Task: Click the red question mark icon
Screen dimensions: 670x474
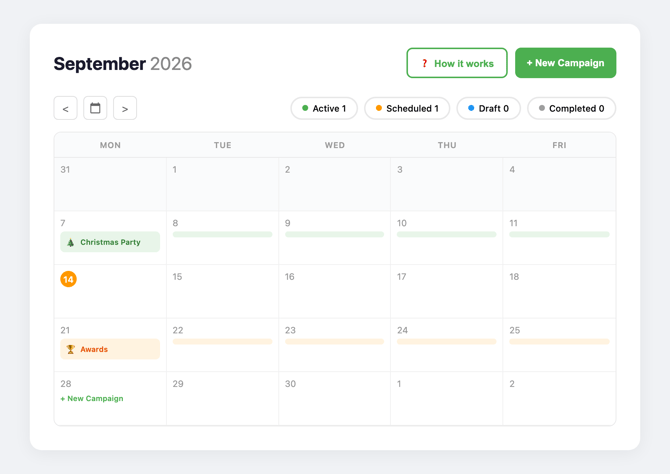Action: (424, 63)
